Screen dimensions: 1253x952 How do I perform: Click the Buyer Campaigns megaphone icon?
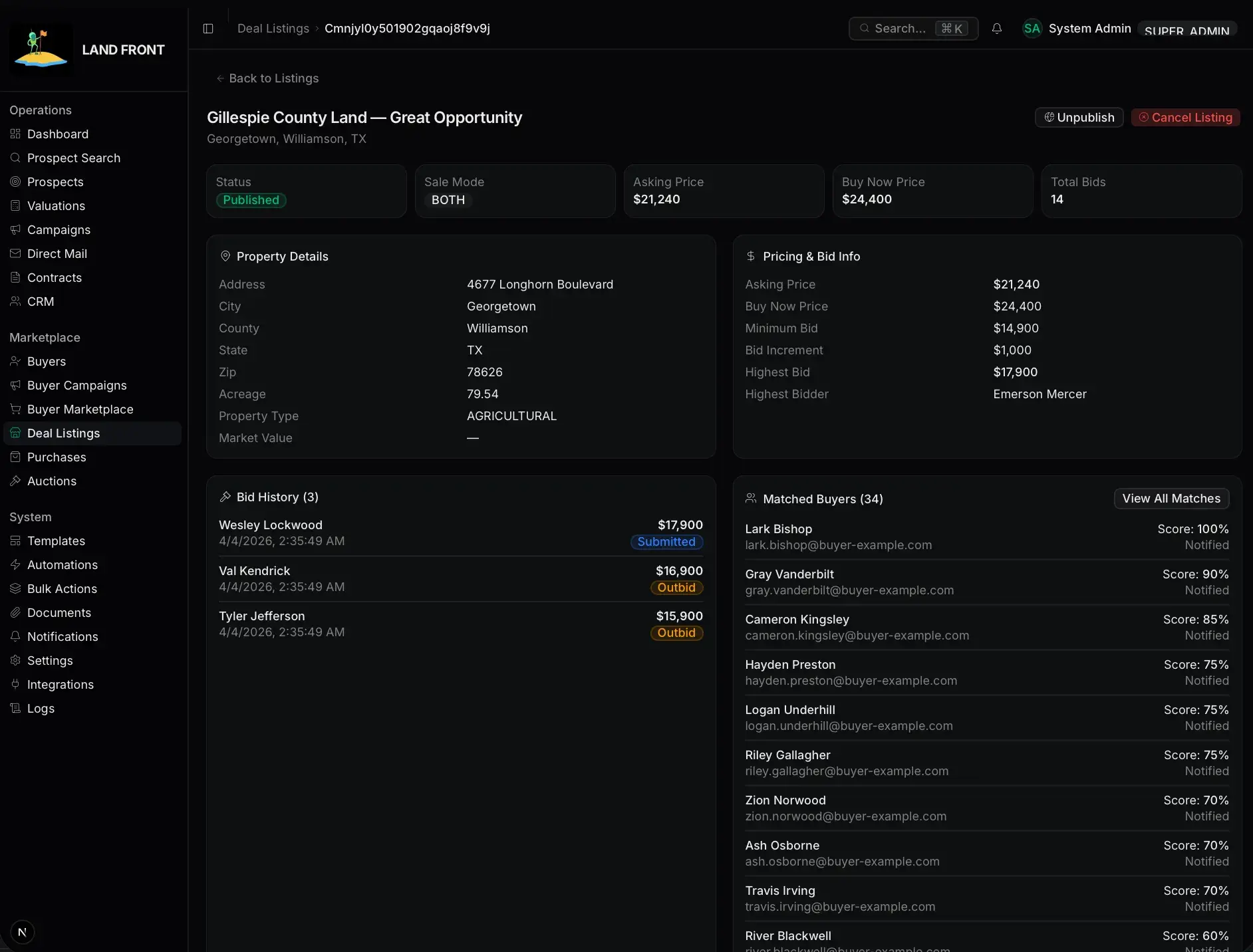pyautogui.click(x=15, y=385)
